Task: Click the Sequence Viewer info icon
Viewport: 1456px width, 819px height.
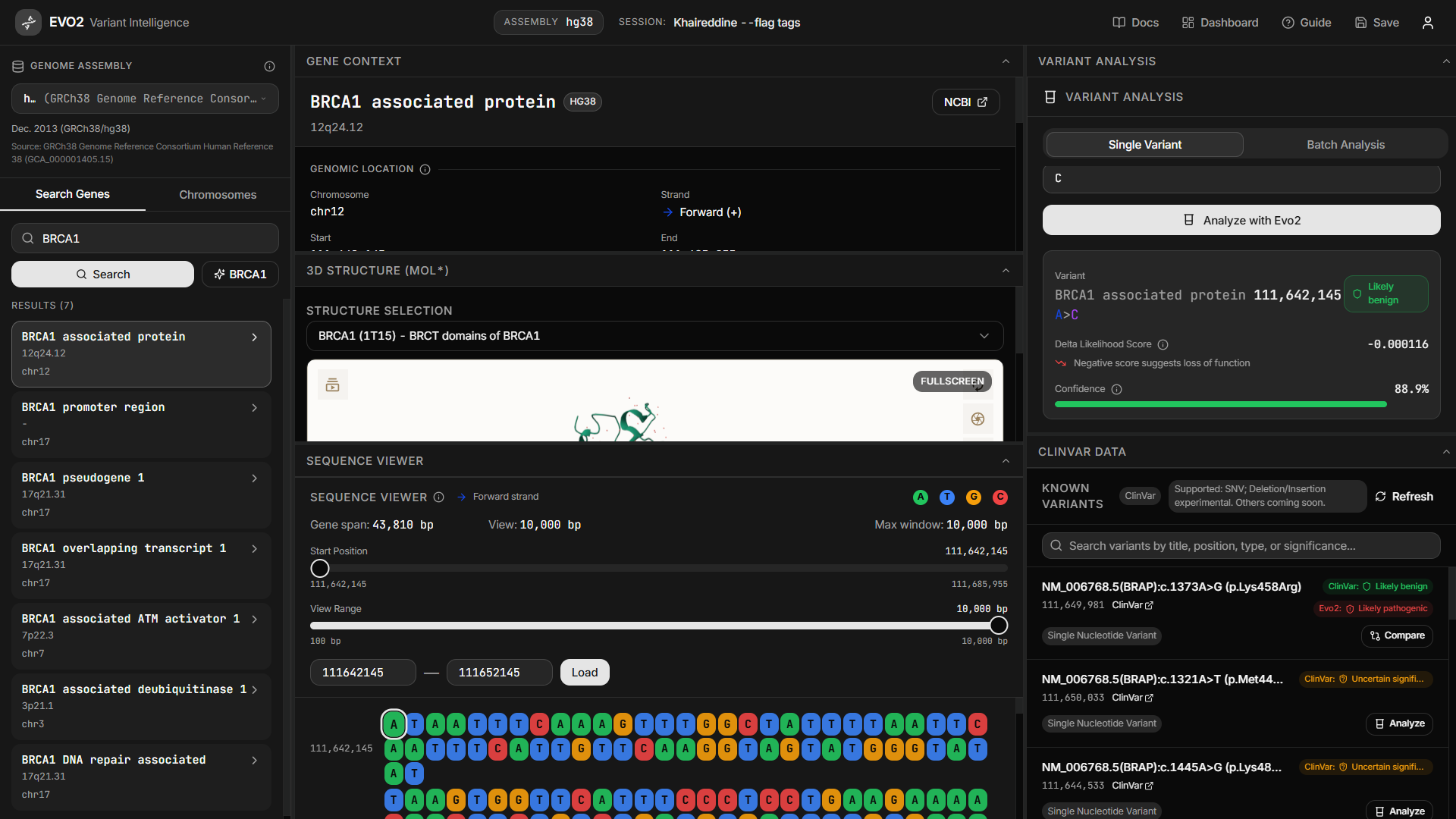Action: (x=438, y=497)
